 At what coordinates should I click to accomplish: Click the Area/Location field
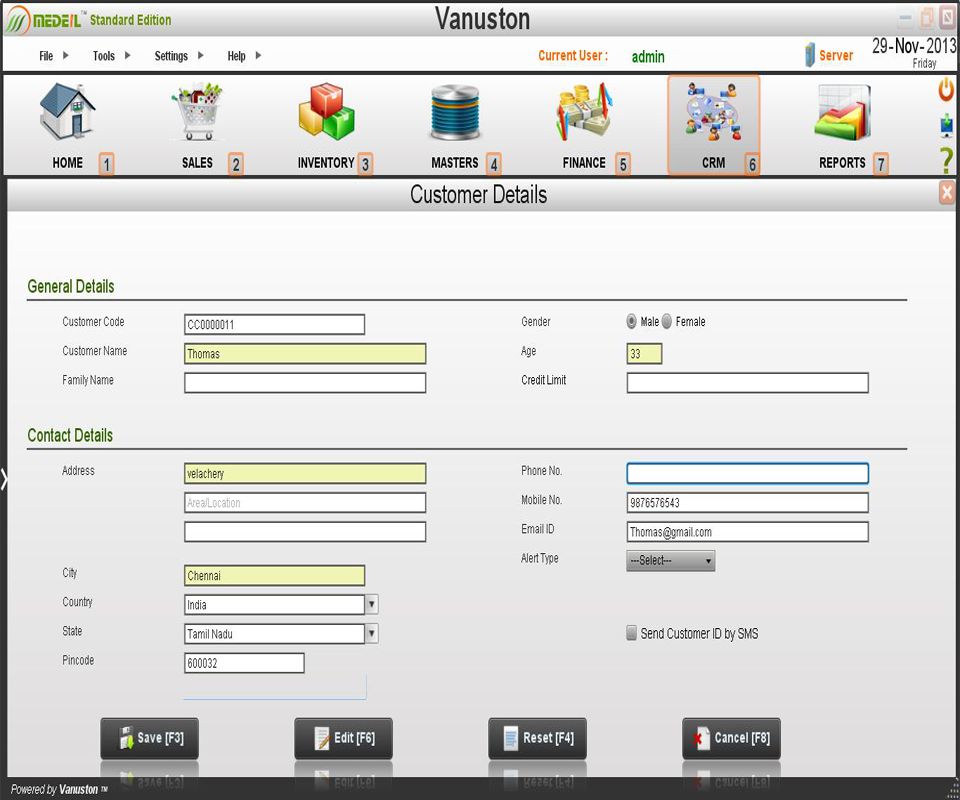305,503
